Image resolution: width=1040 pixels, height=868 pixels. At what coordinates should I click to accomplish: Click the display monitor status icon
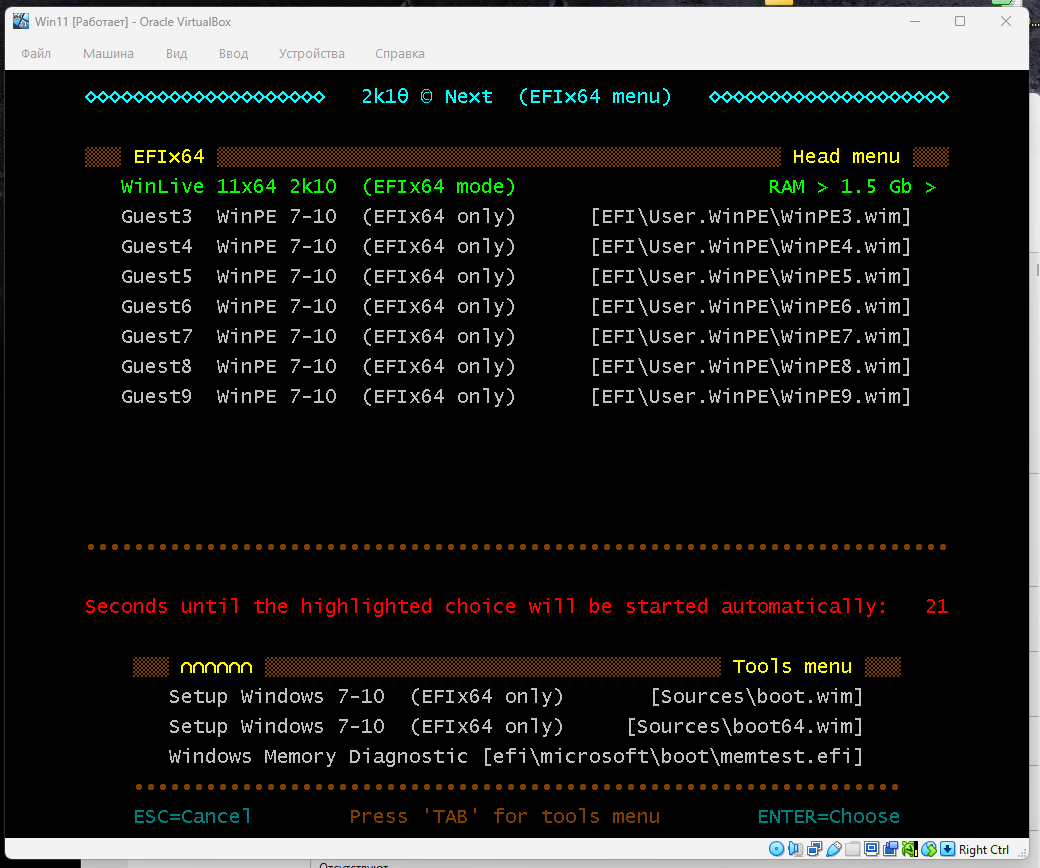tap(871, 849)
